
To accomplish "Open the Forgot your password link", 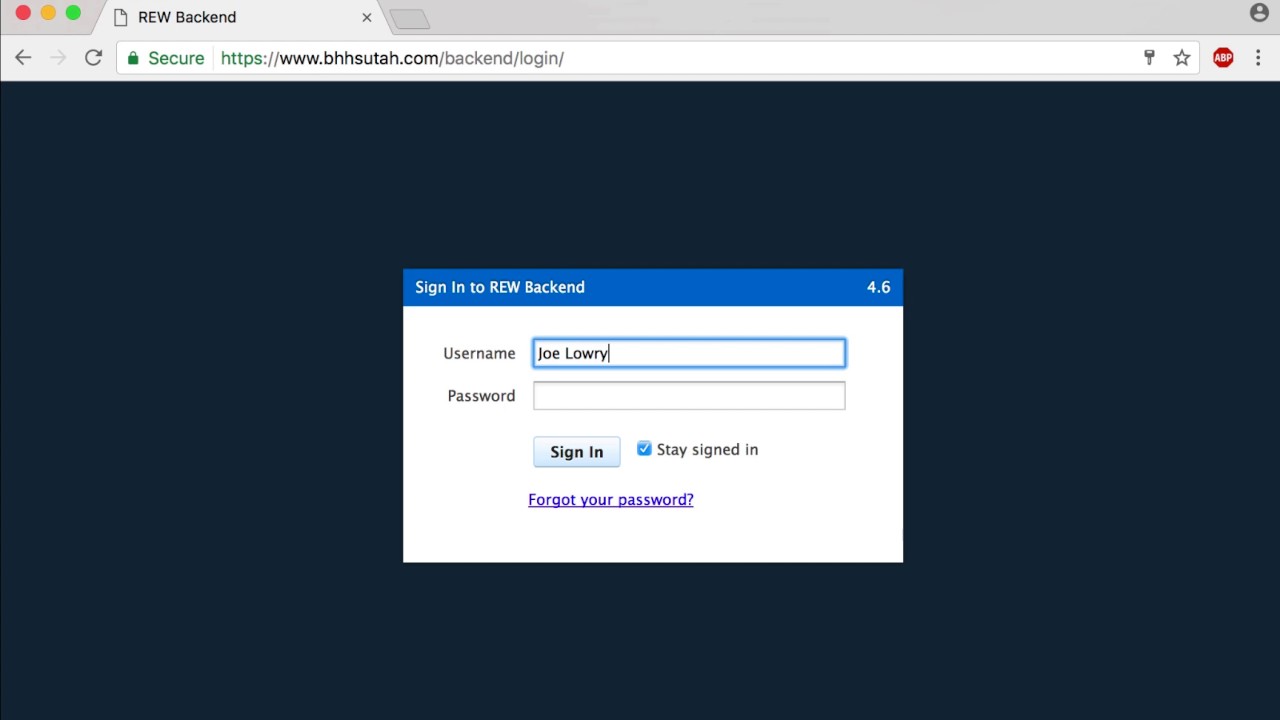I will 611,499.
